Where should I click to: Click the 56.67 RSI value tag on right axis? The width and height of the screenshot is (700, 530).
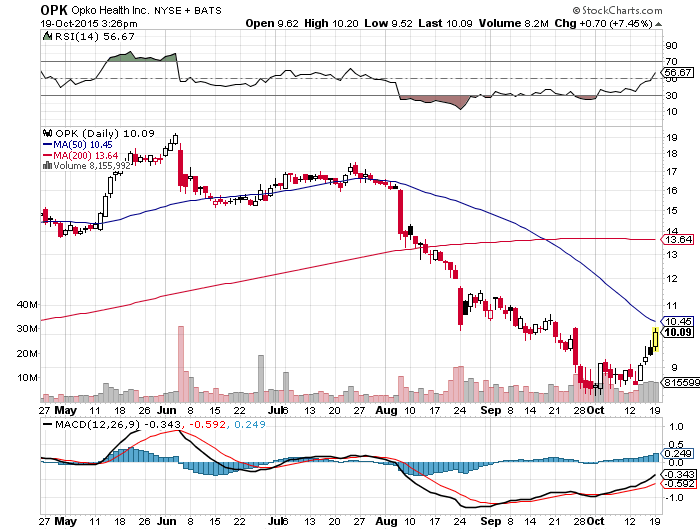pos(677,72)
